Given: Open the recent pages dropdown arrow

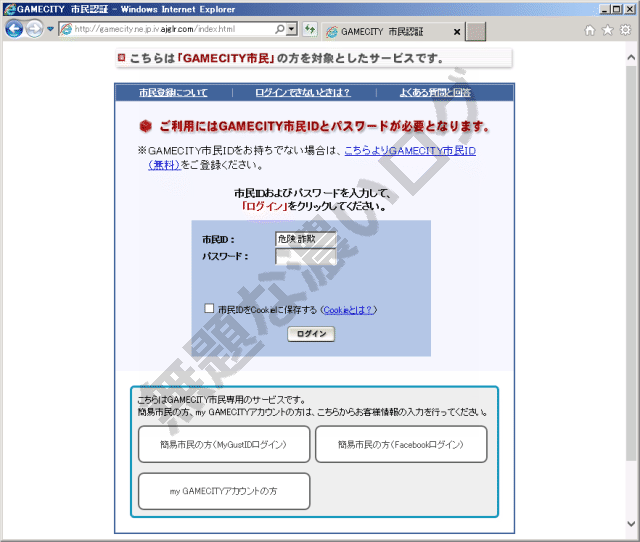Looking at the screenshot, I should click(50, 29).
